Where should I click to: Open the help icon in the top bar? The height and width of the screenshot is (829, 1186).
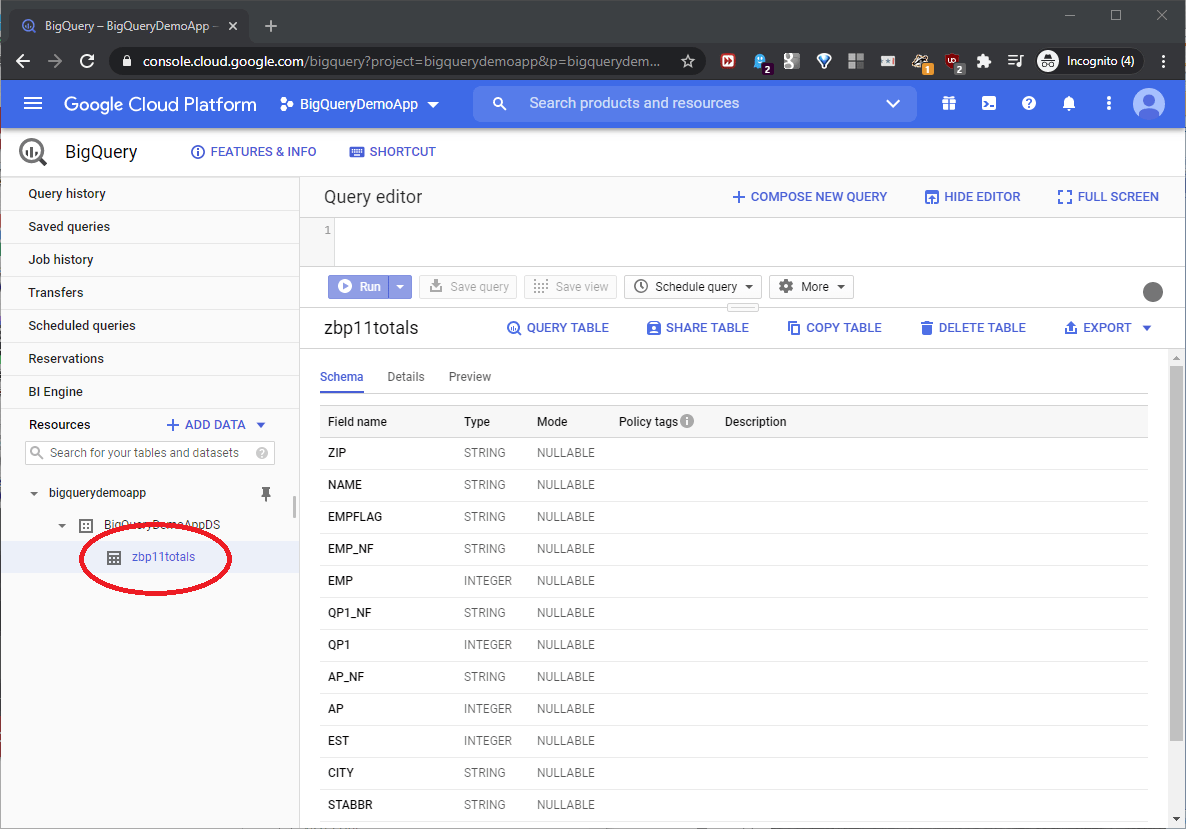point(1028,103)
